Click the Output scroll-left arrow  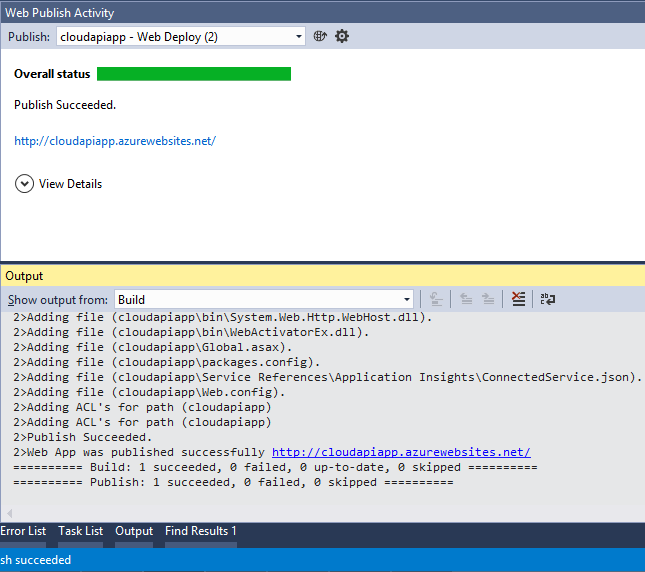tap(9, 513)
